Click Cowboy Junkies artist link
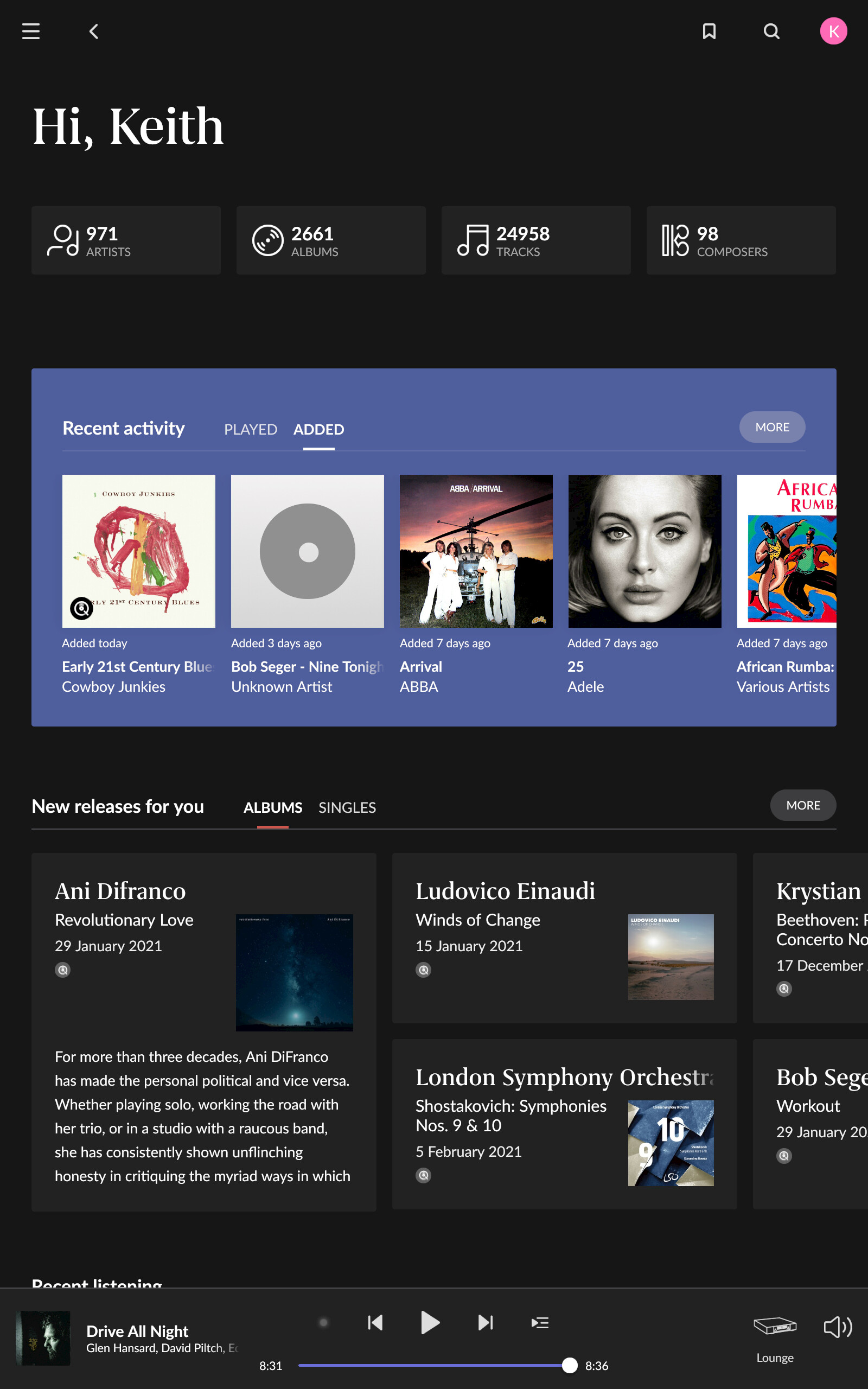The width and height of the screenshot is (868, 1389). tap(114, 686)
